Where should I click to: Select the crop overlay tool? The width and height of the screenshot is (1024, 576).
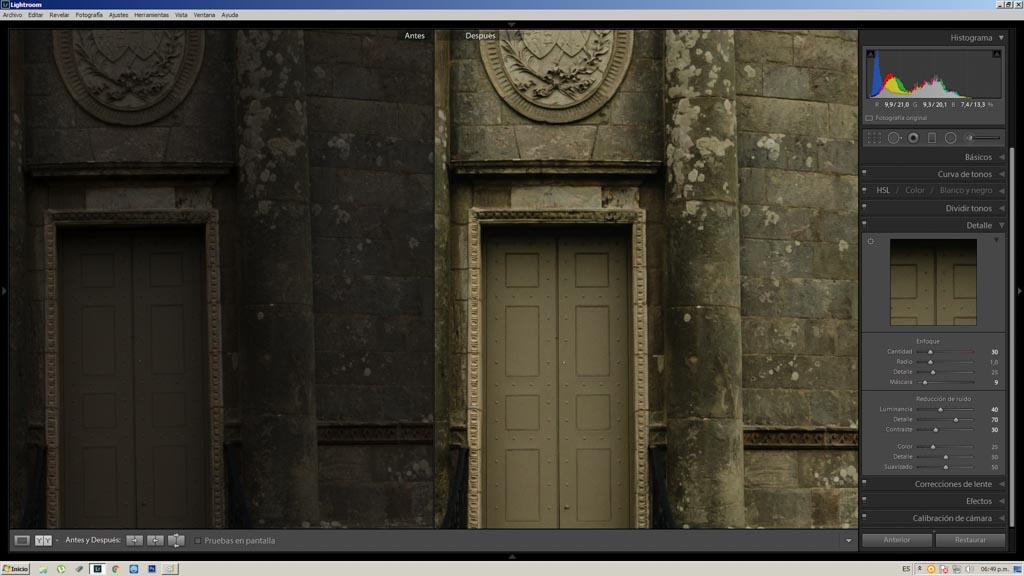(874, 138)
